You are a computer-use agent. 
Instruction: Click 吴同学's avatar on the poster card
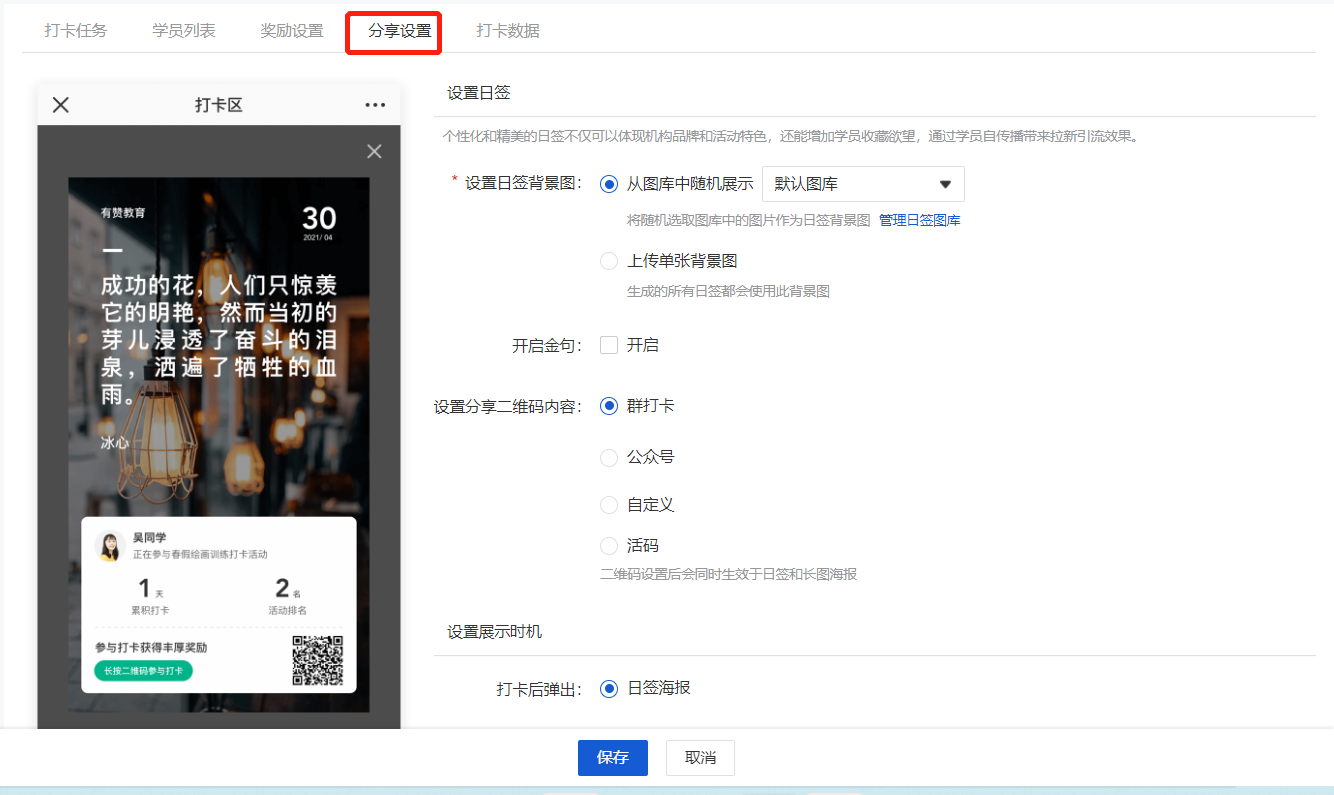pyautogui.click(x=109, y=545)
